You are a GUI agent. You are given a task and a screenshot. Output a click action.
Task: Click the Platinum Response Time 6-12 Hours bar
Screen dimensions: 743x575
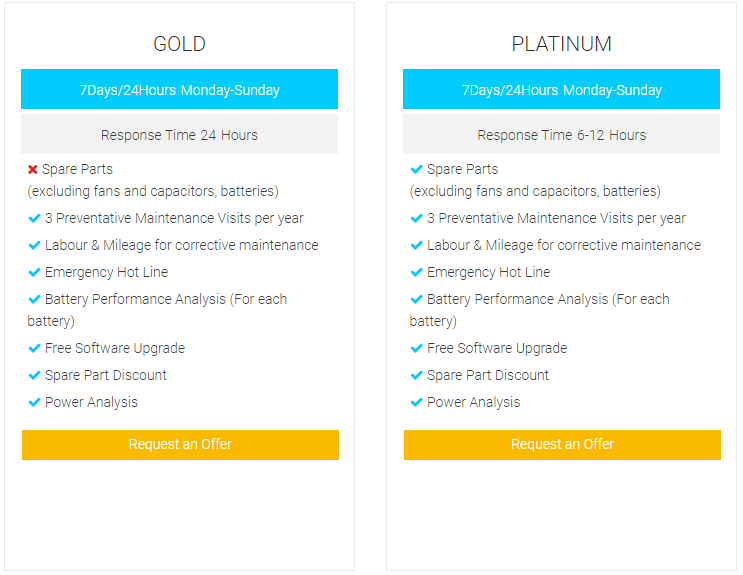tap(561, 135)
